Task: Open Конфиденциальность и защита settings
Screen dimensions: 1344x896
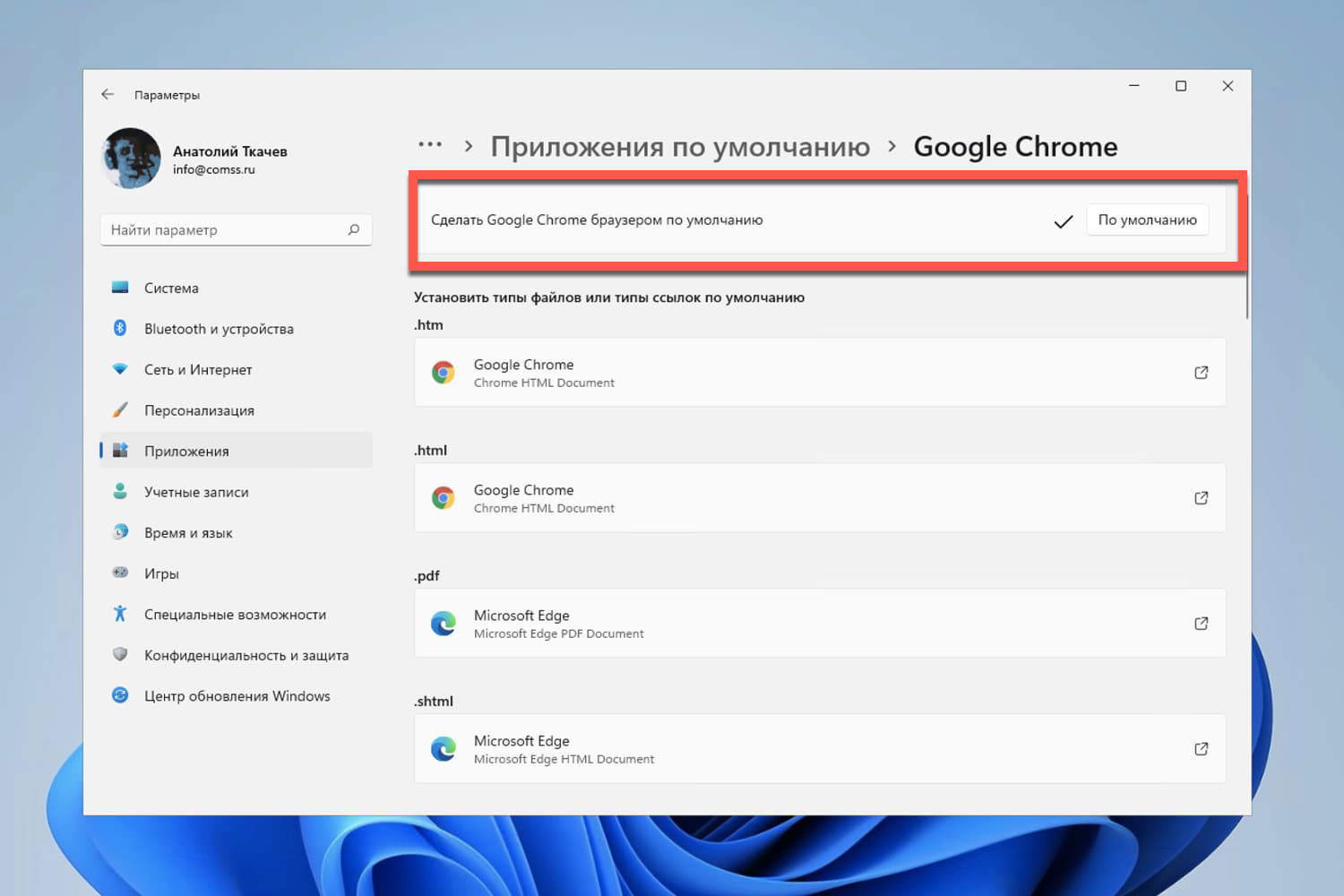Action: (x=237, y=655)
